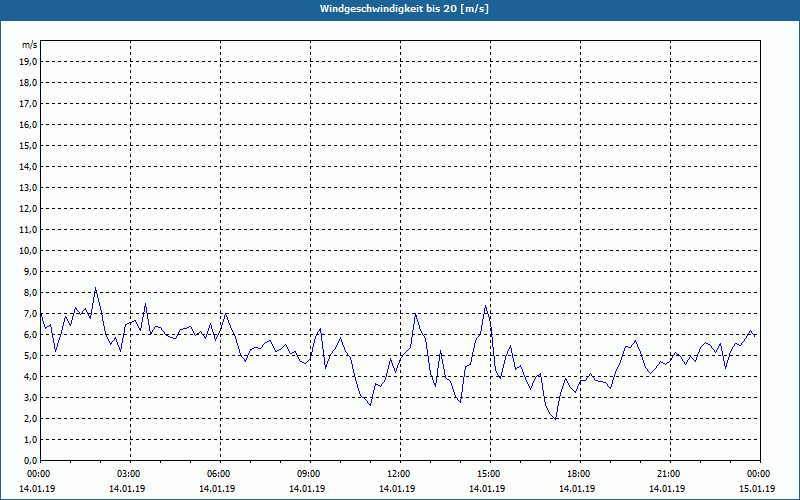Click the '4,0' y-axis value
Image resolution: width=800 pixels, height=500 pixels.
[30, 377]
